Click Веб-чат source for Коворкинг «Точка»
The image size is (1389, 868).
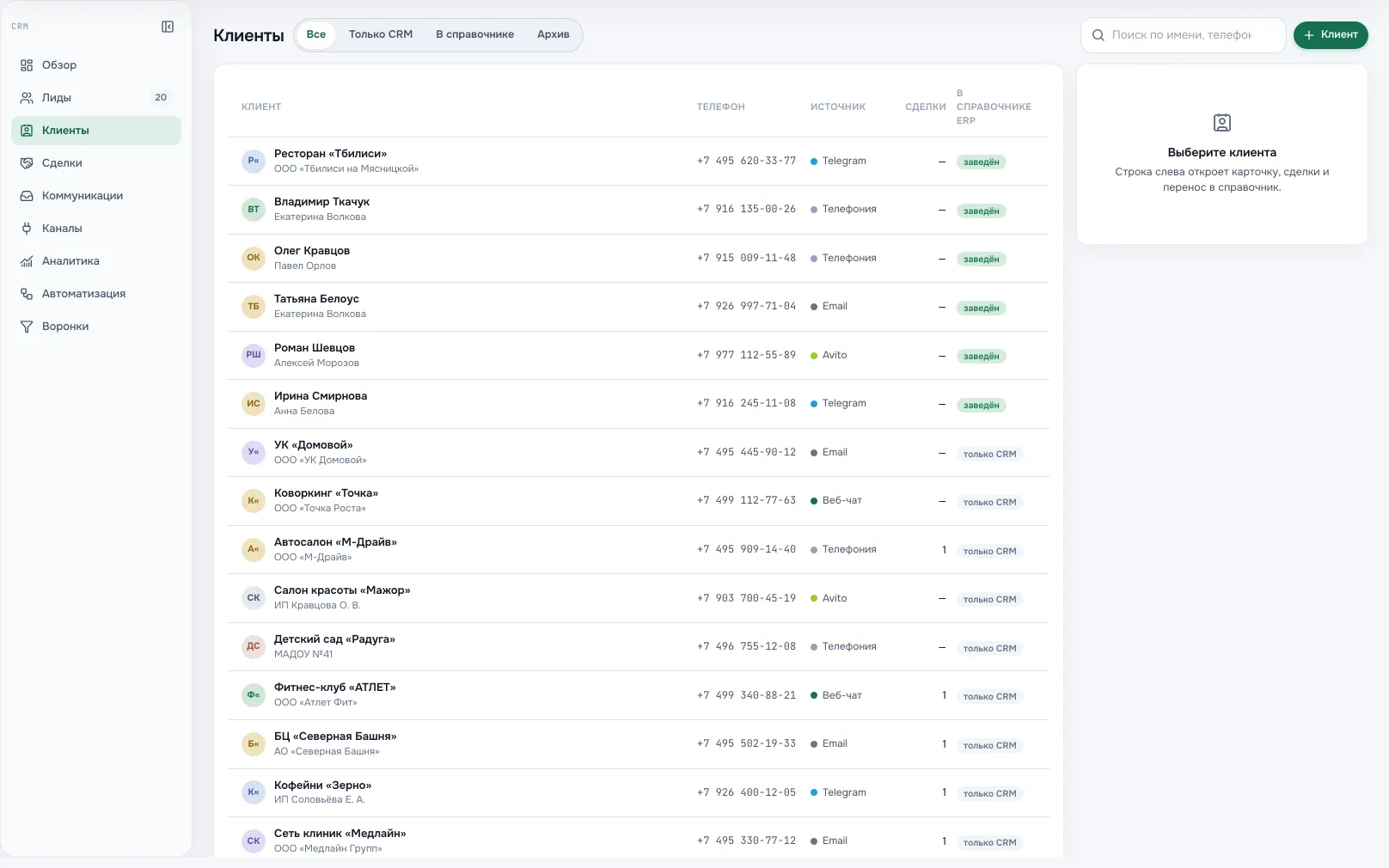tap(836, 501)
